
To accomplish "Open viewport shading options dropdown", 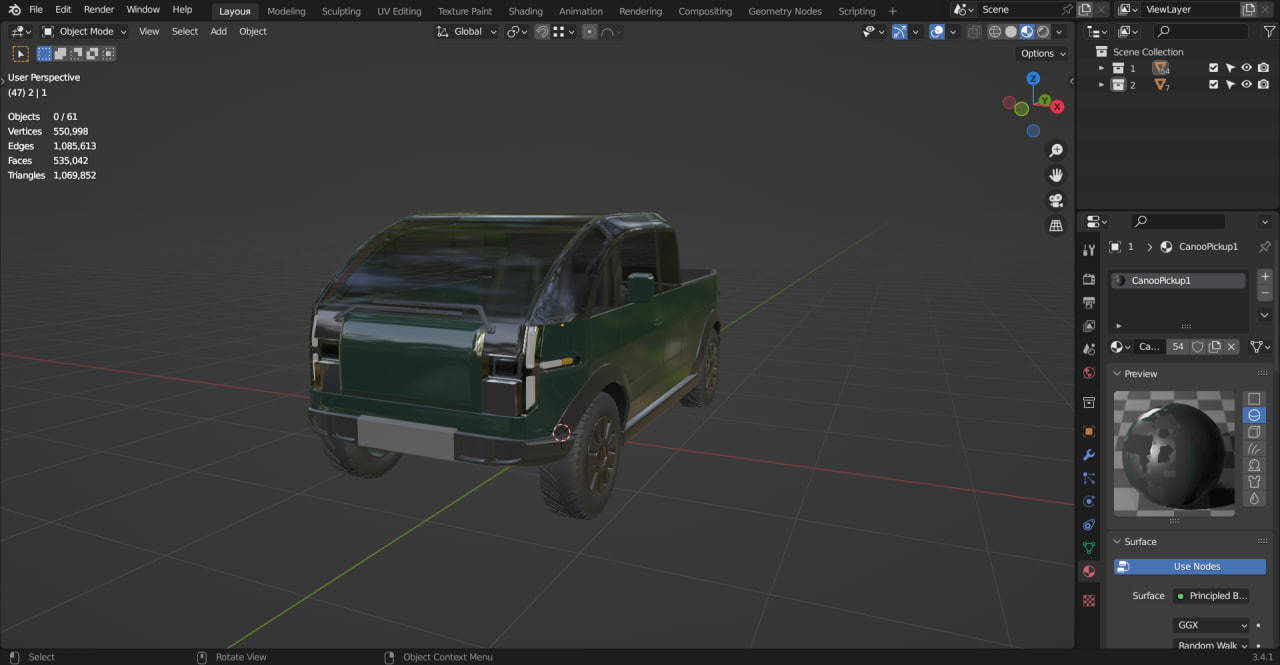I will tap(1061, 31).
